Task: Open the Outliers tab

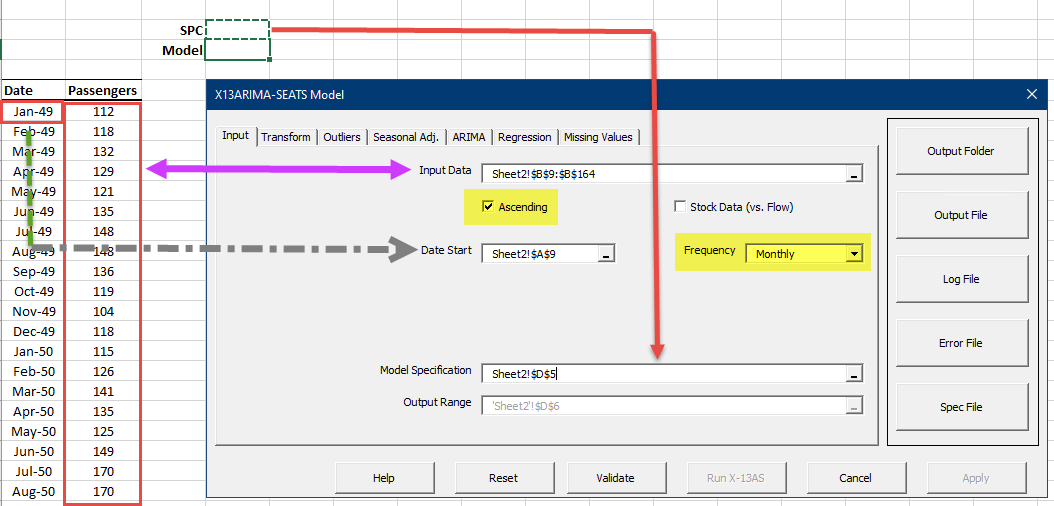Action: pos(342,137)
